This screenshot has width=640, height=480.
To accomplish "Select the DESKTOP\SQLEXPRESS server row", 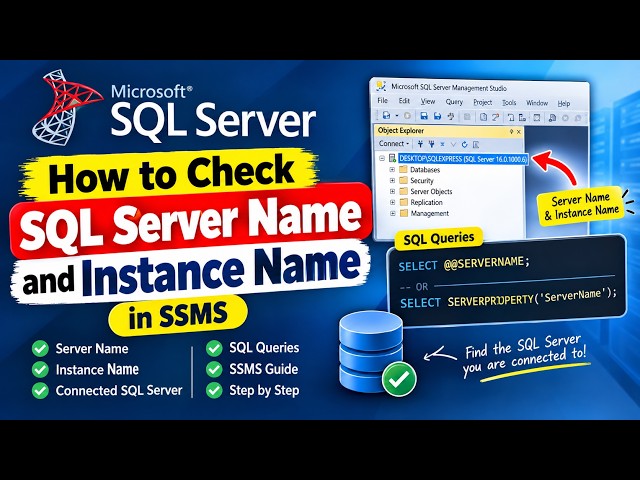I will click(x=463, y=159).
